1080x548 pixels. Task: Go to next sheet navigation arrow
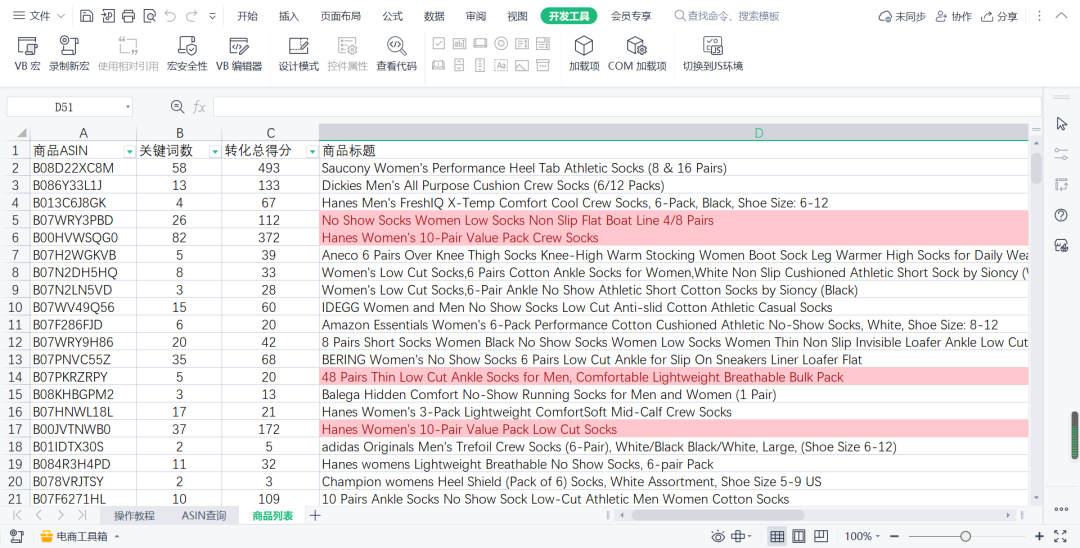[x=61, y=515]
